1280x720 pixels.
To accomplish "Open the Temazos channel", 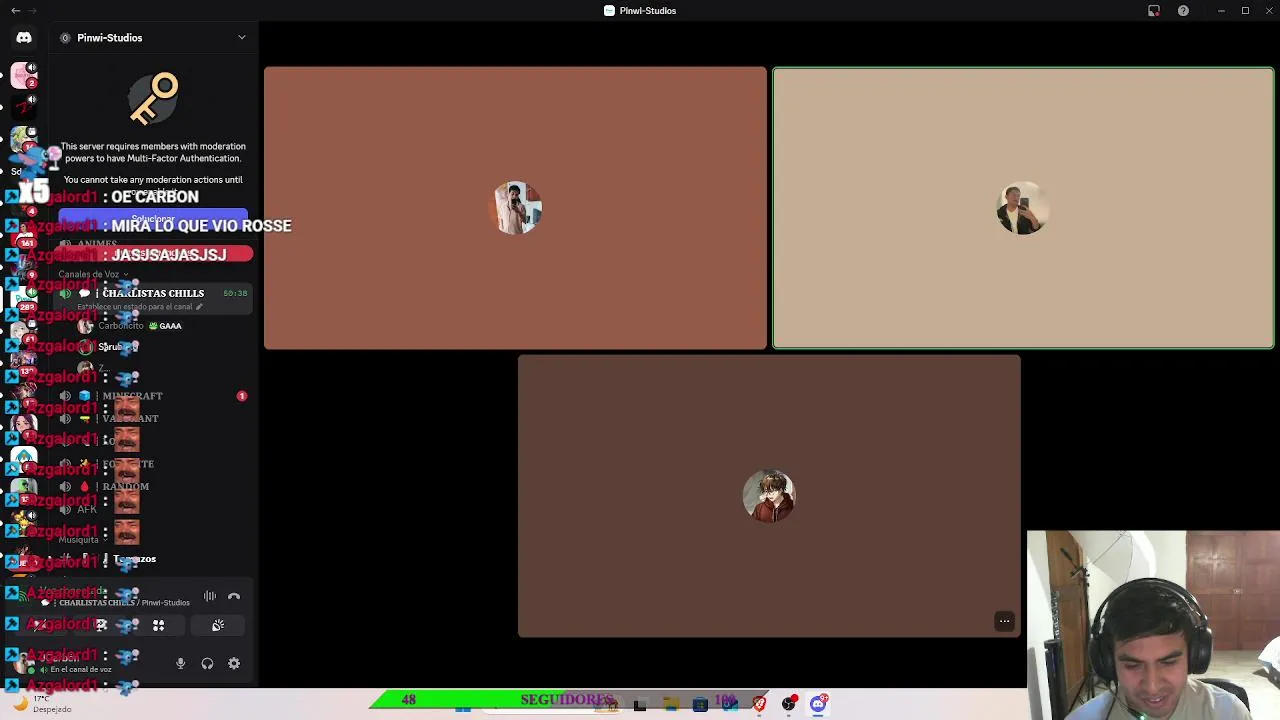I will 134,559.
